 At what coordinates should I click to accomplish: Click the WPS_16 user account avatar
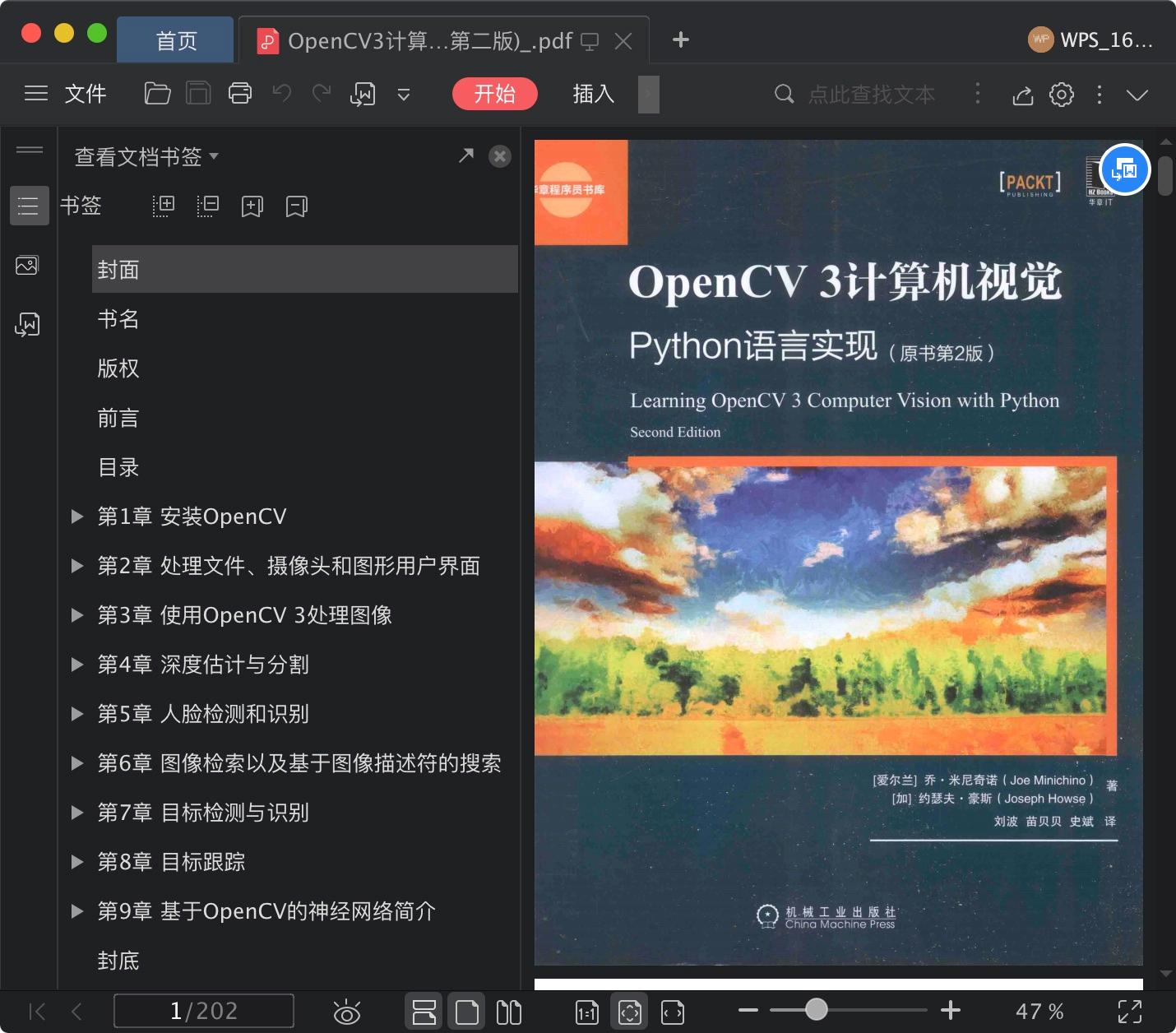(1041, 39)
